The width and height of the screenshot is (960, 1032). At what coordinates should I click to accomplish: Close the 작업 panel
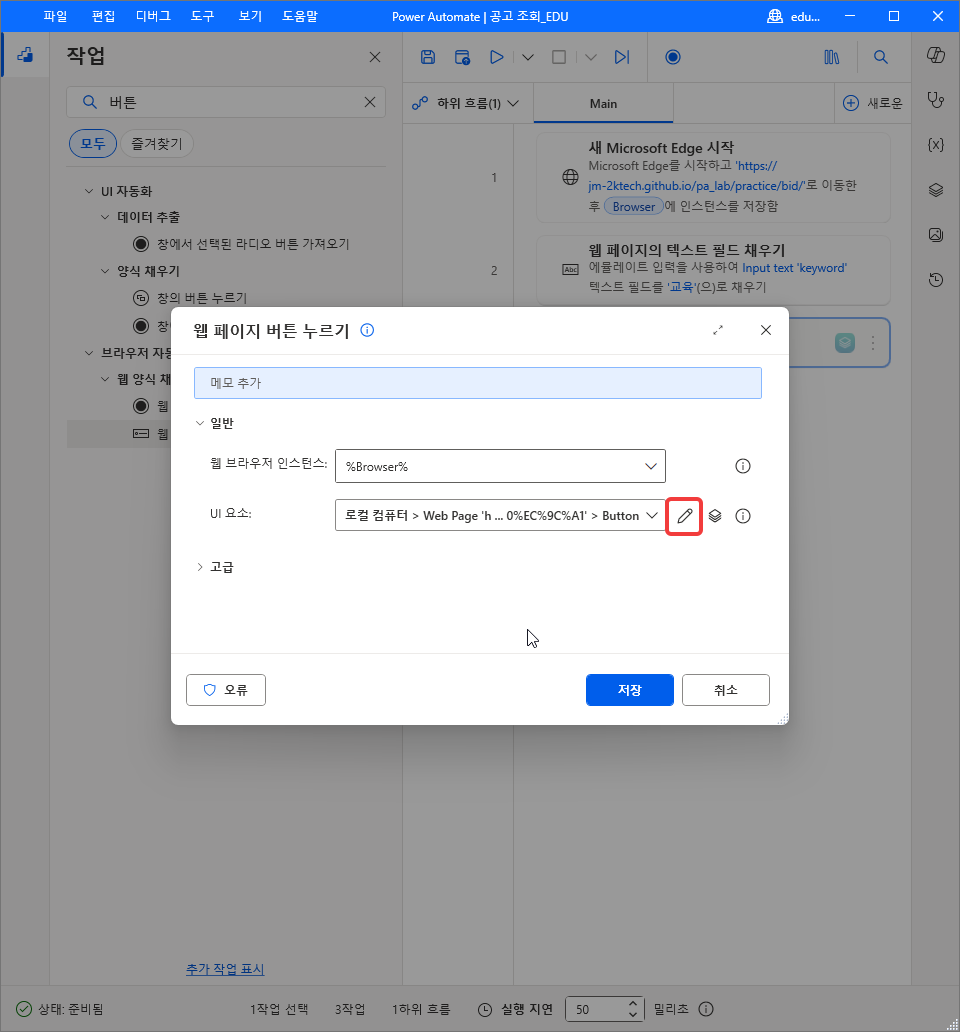pos(375,57)
